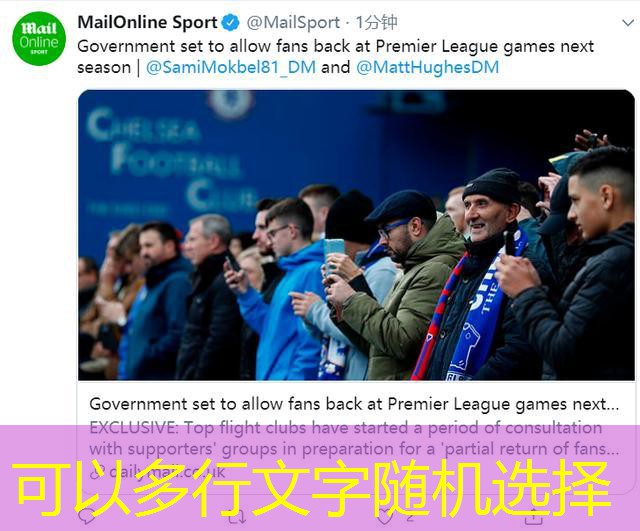Image resolution: width=640 pixels, height=531 pixels.
Task: Click the share tweet upload icon
Action: [x=533, y=517]
